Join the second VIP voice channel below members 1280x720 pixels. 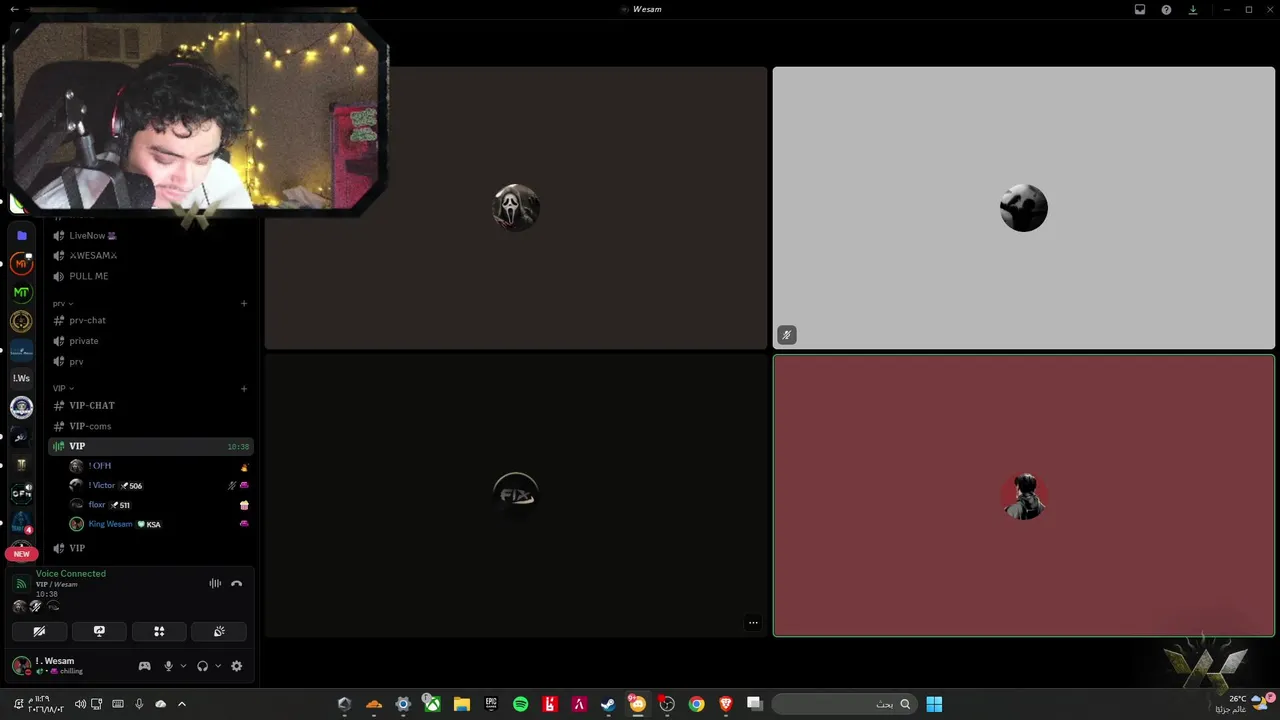pos(150,548)
